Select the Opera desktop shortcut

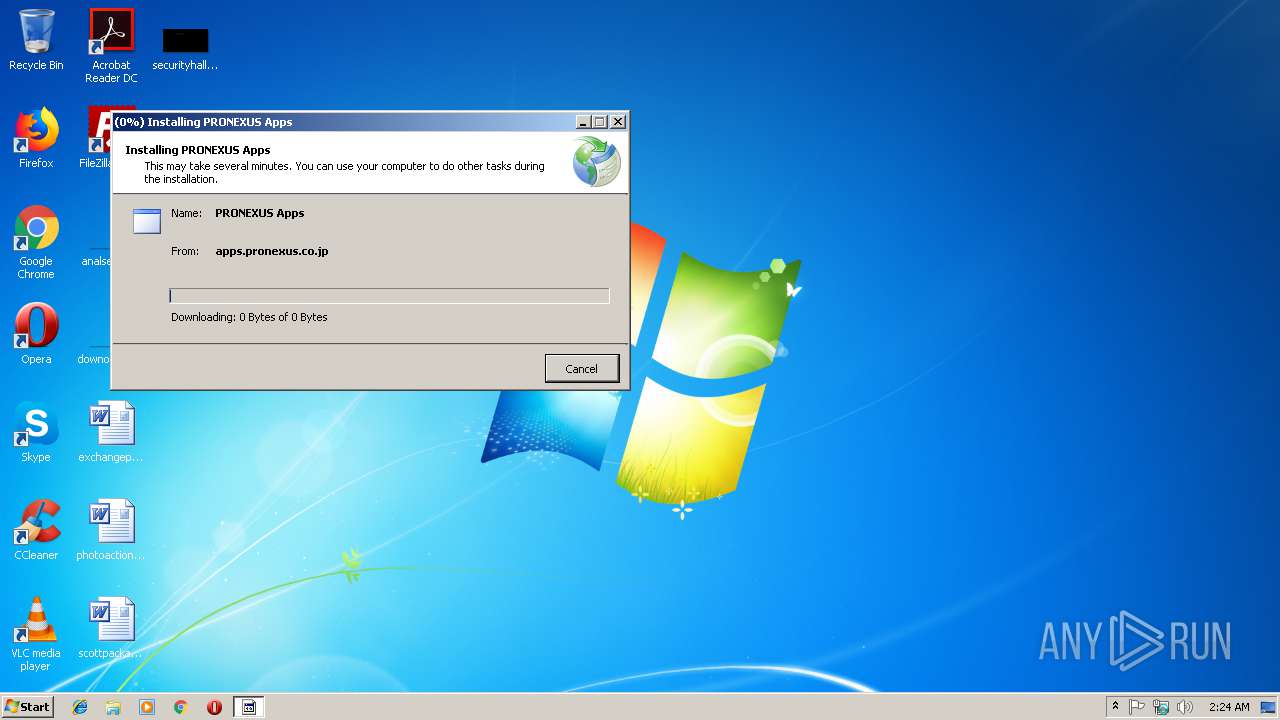point(36,334)
